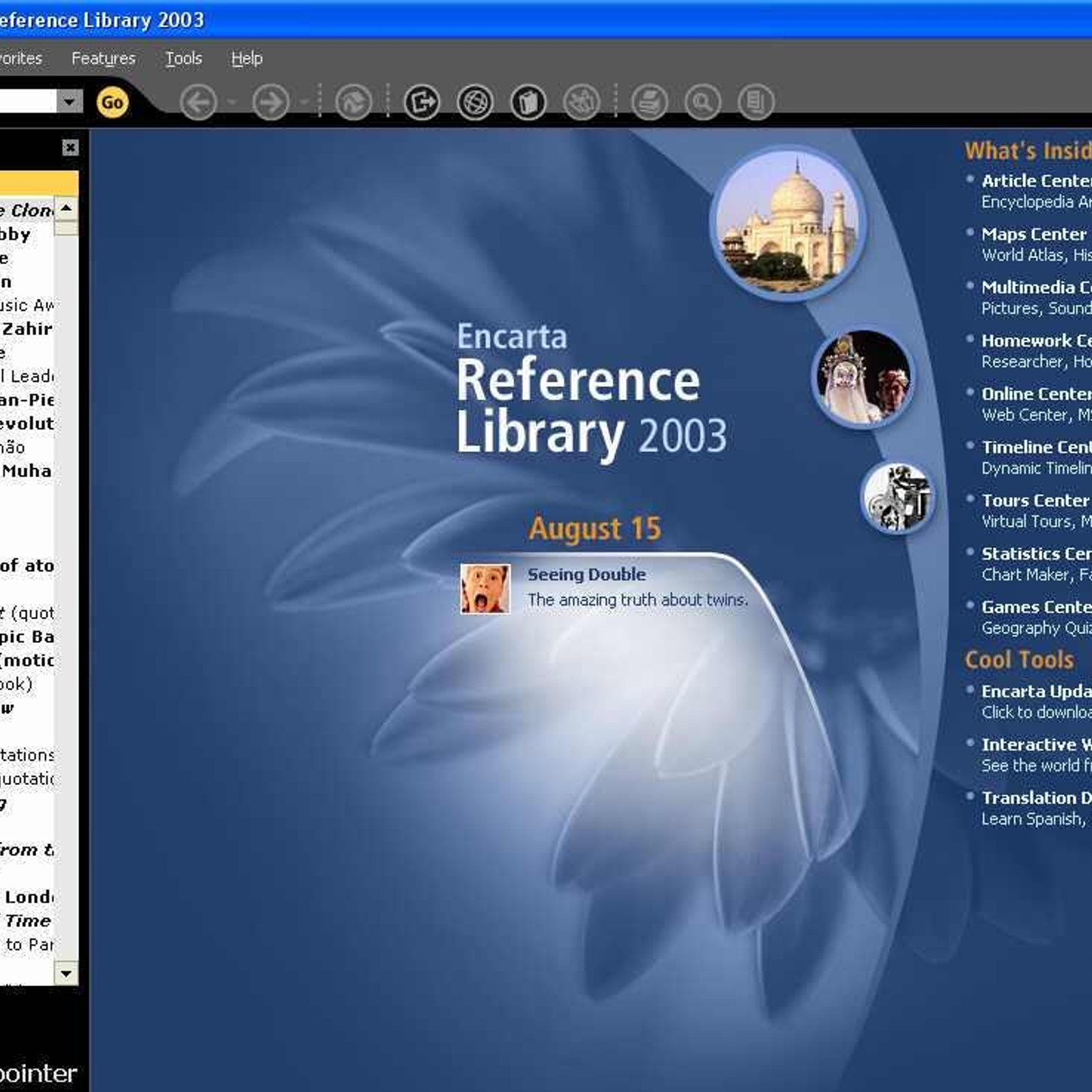The width and height of the screenshot is (1092, 1092).
Task: Open the Features menu
Action: pyautogui.click(x=104, y=59)
